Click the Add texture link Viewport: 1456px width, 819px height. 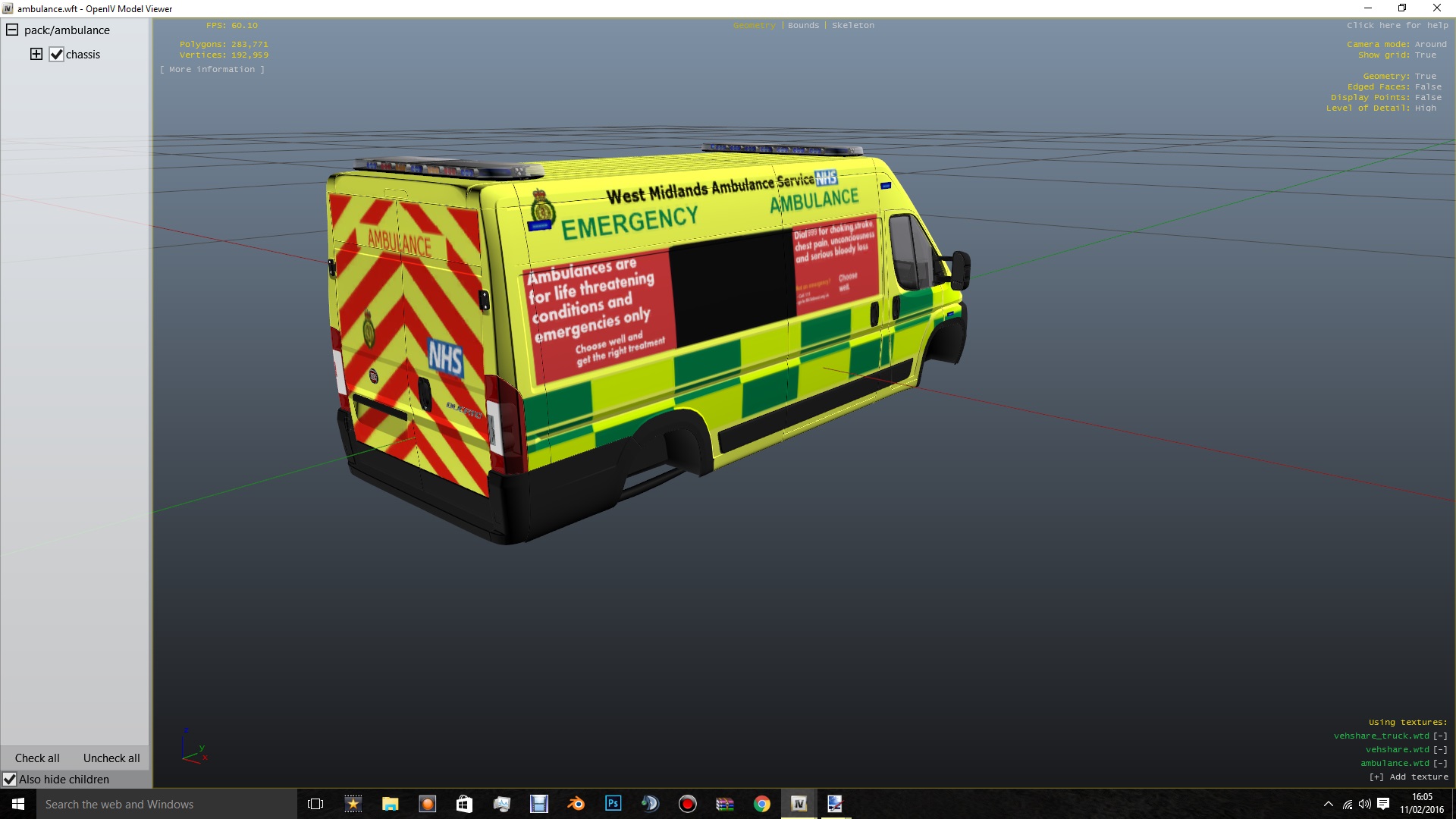click(x=1408, y=777)
